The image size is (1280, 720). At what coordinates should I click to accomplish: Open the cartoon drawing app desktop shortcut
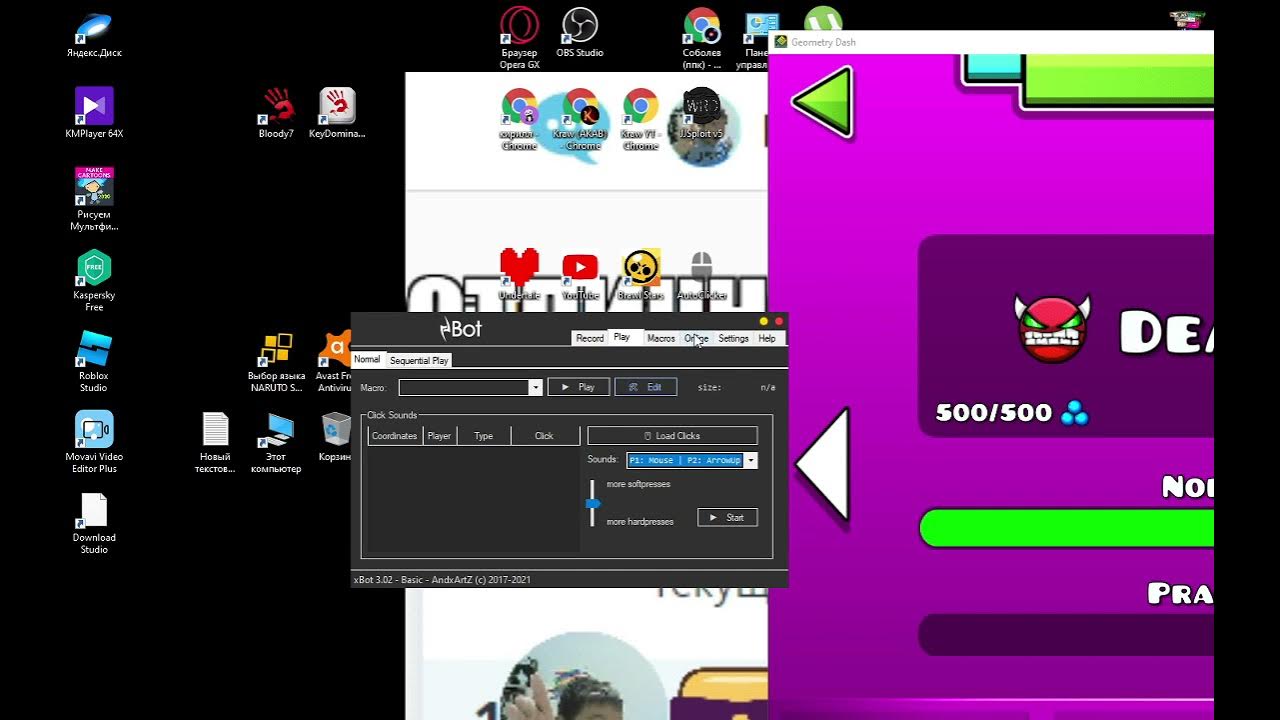[94, 198]
